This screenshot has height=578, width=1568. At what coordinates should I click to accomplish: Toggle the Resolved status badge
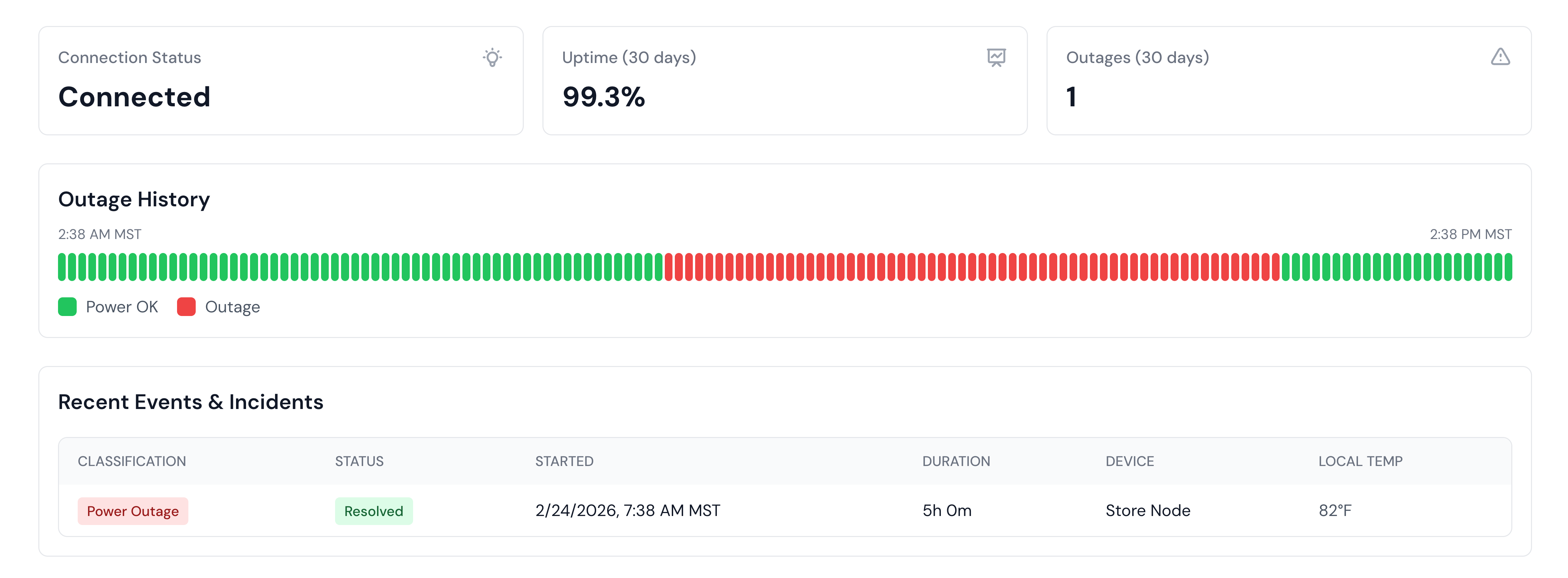(x=374, y=511)
